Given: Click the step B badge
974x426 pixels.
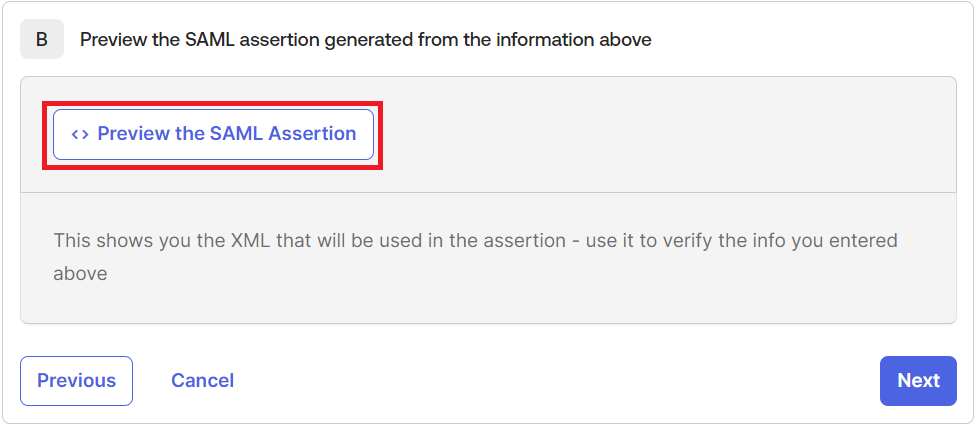Looking at the screenshot, I should point(42,40).
